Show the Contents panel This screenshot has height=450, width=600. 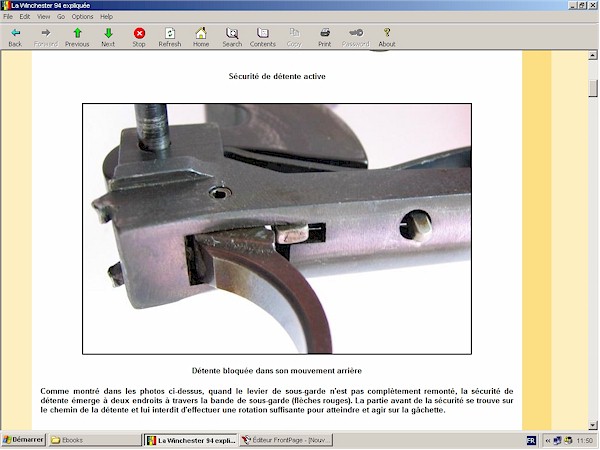pos(263,37)
